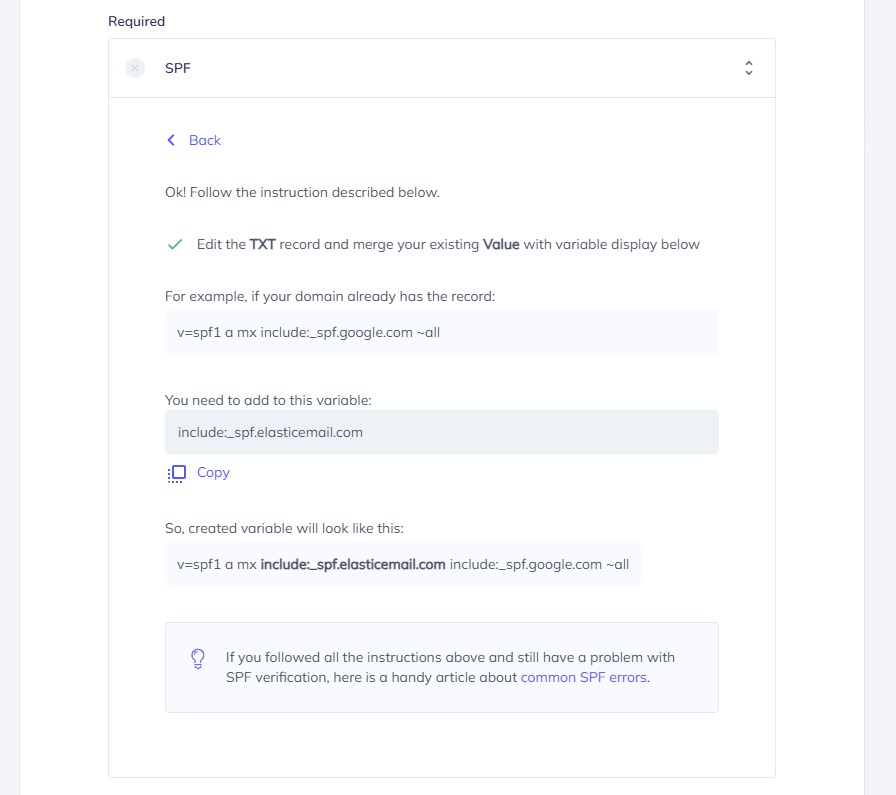Go back using the Back link

point(204,140)
